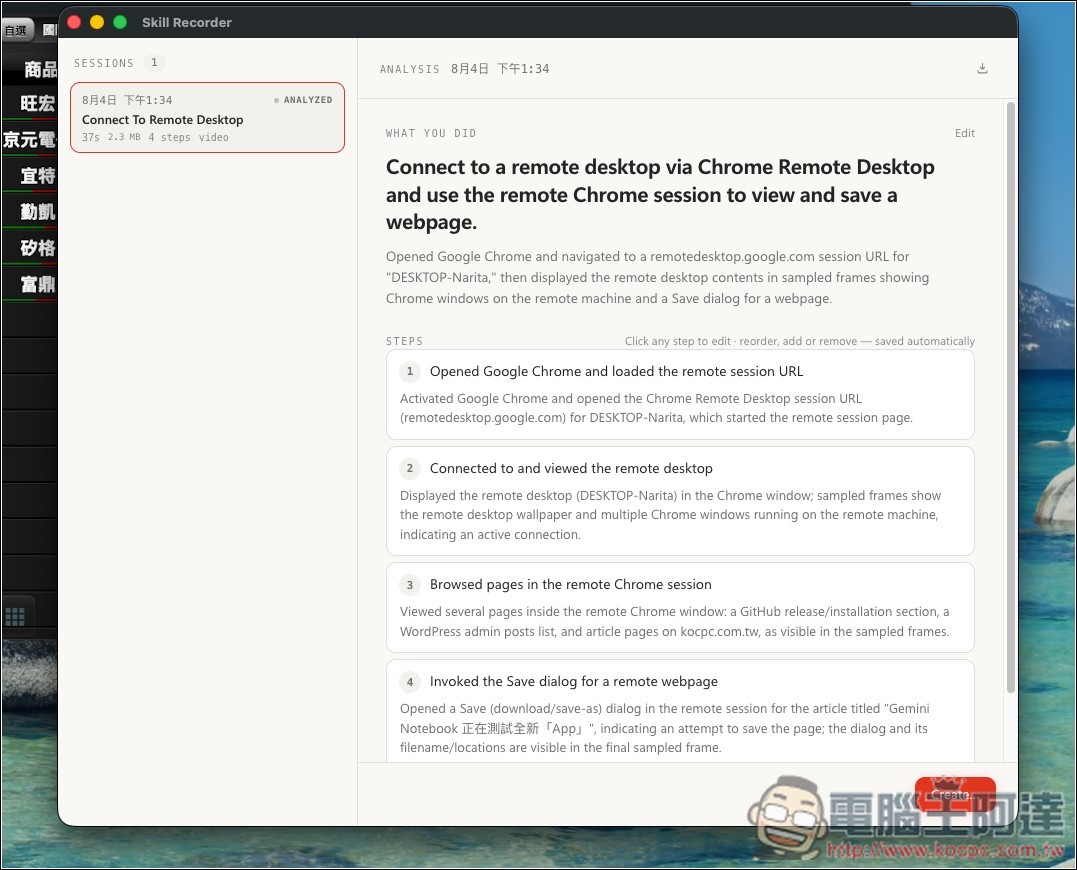1077x870 pixels.
Task: Click the summary paragraph starting 'Opened Google Chrome and navigated'
Action: (657, 277)
